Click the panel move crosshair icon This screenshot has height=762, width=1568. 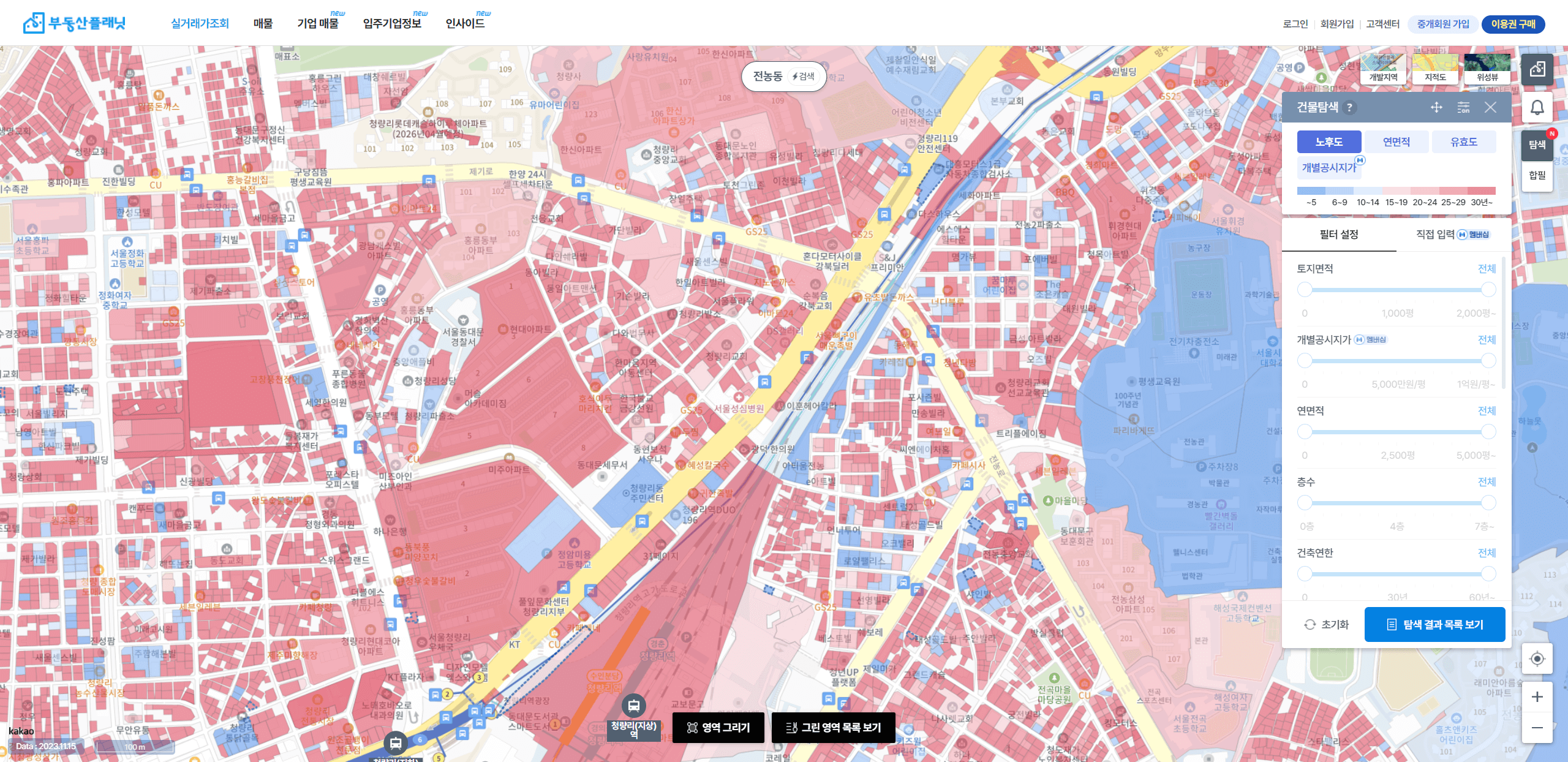(1436, 108)
